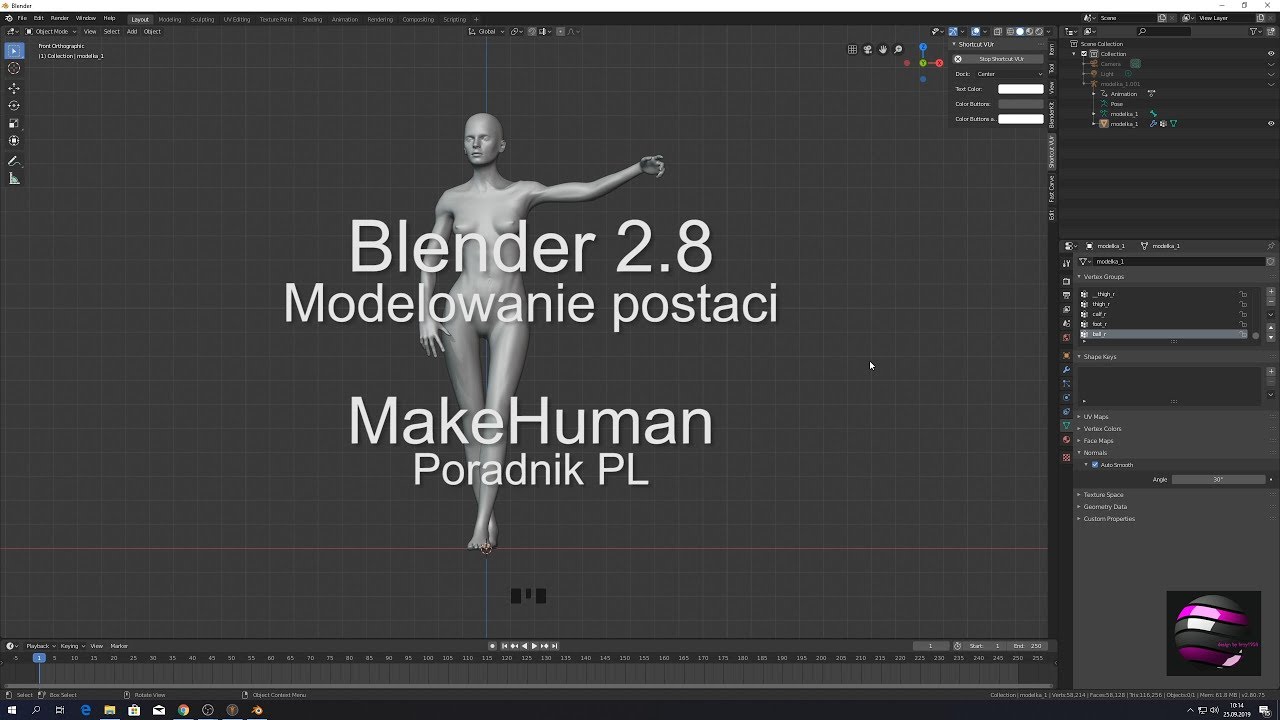Image resolution: width=1280 pixels, height=720 pixels.
Task: Open Output properties tab
Action: [x=1066, y=295]
